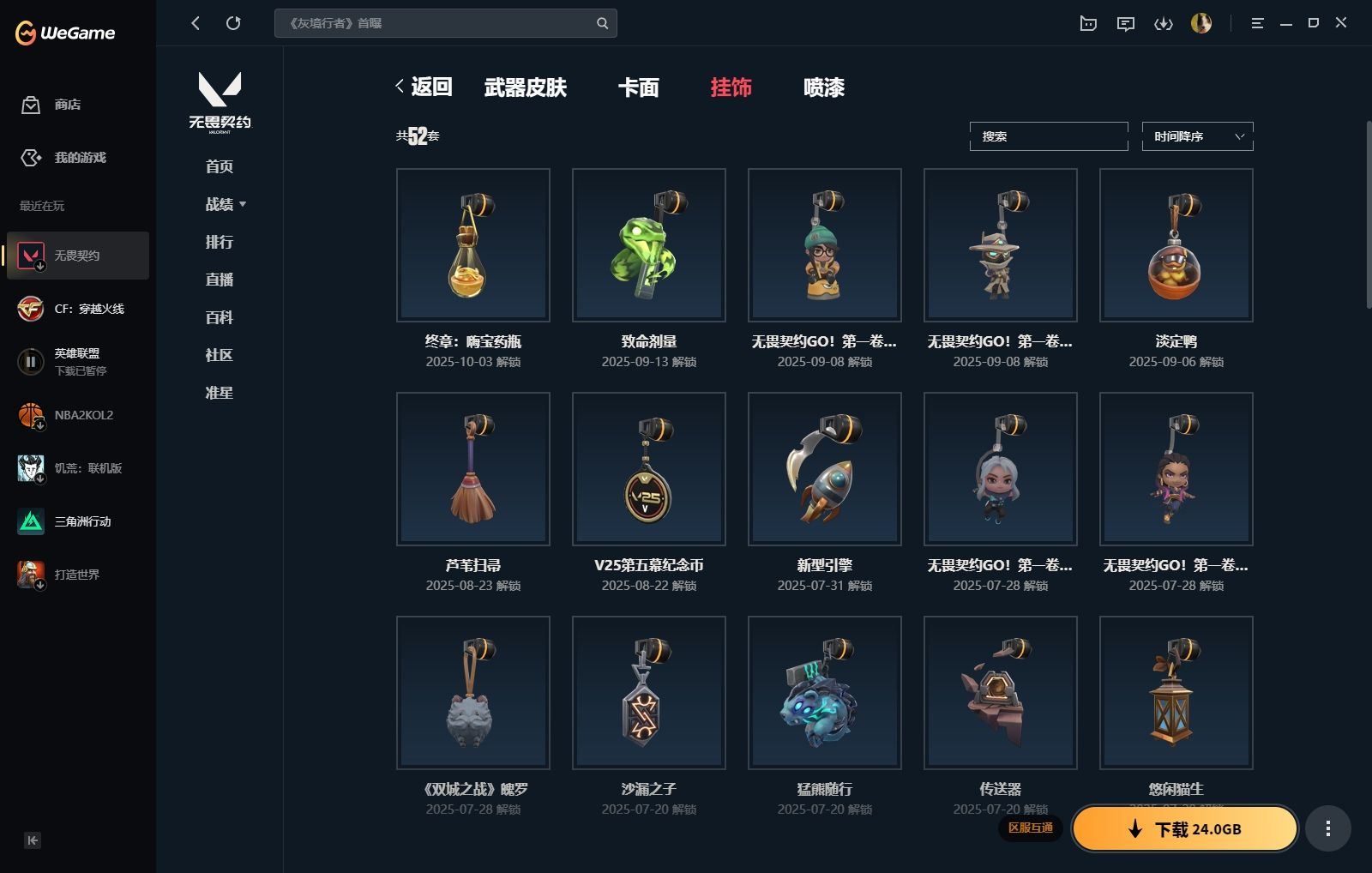Go back using the top back arrow

point(196,23)
